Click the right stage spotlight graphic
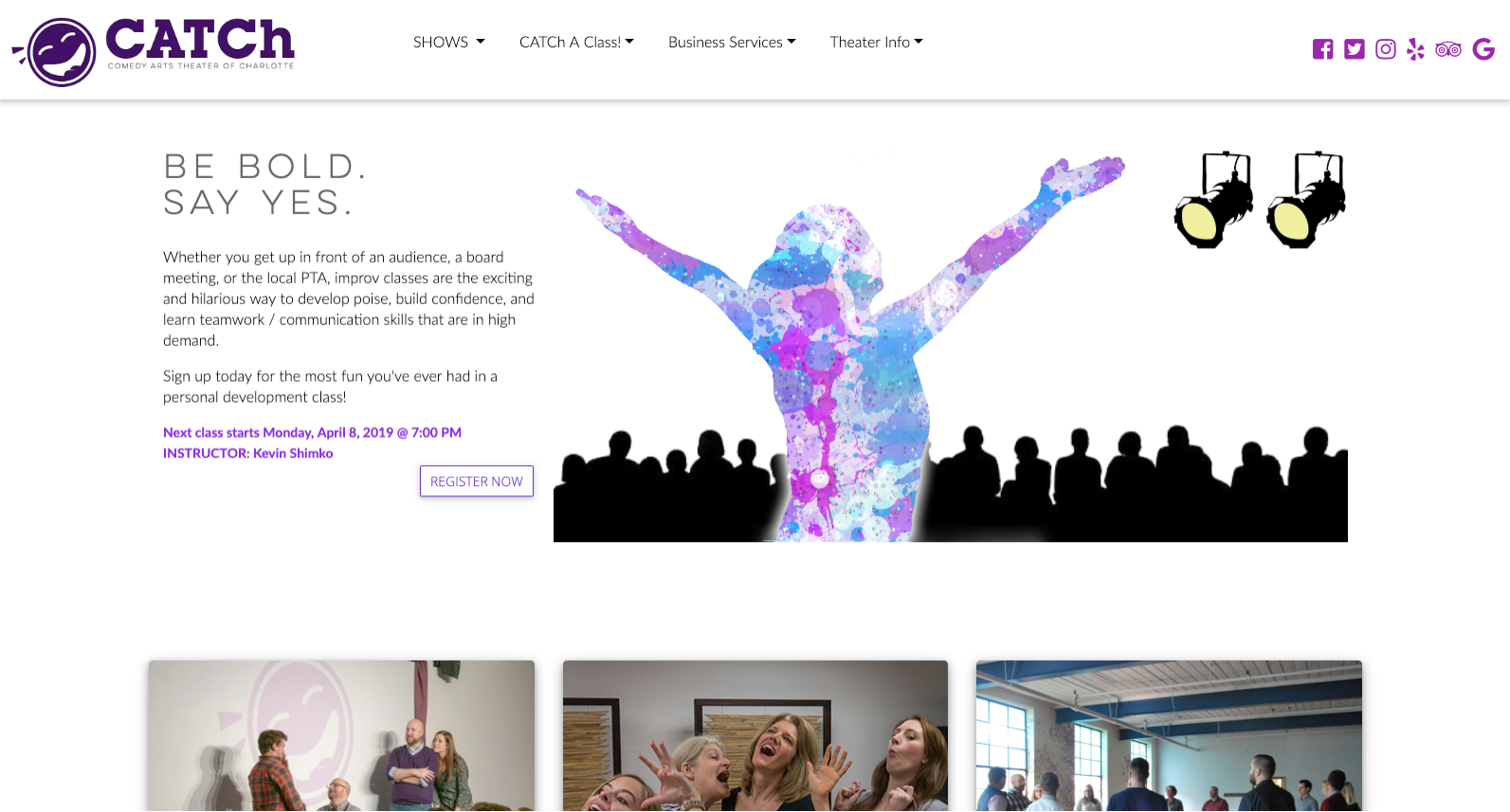The image size is (1510, 812). pos(1307,200)
